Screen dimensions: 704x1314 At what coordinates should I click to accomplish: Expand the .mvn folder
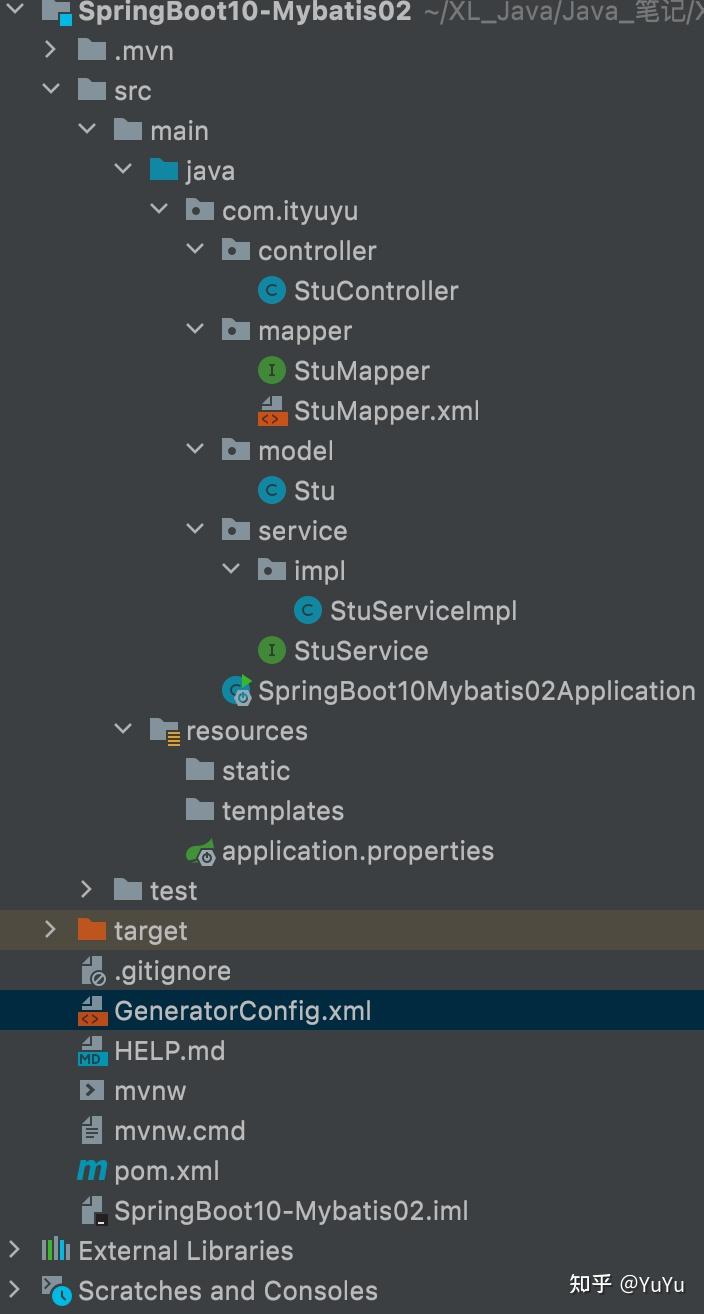[x=52, y=50]
